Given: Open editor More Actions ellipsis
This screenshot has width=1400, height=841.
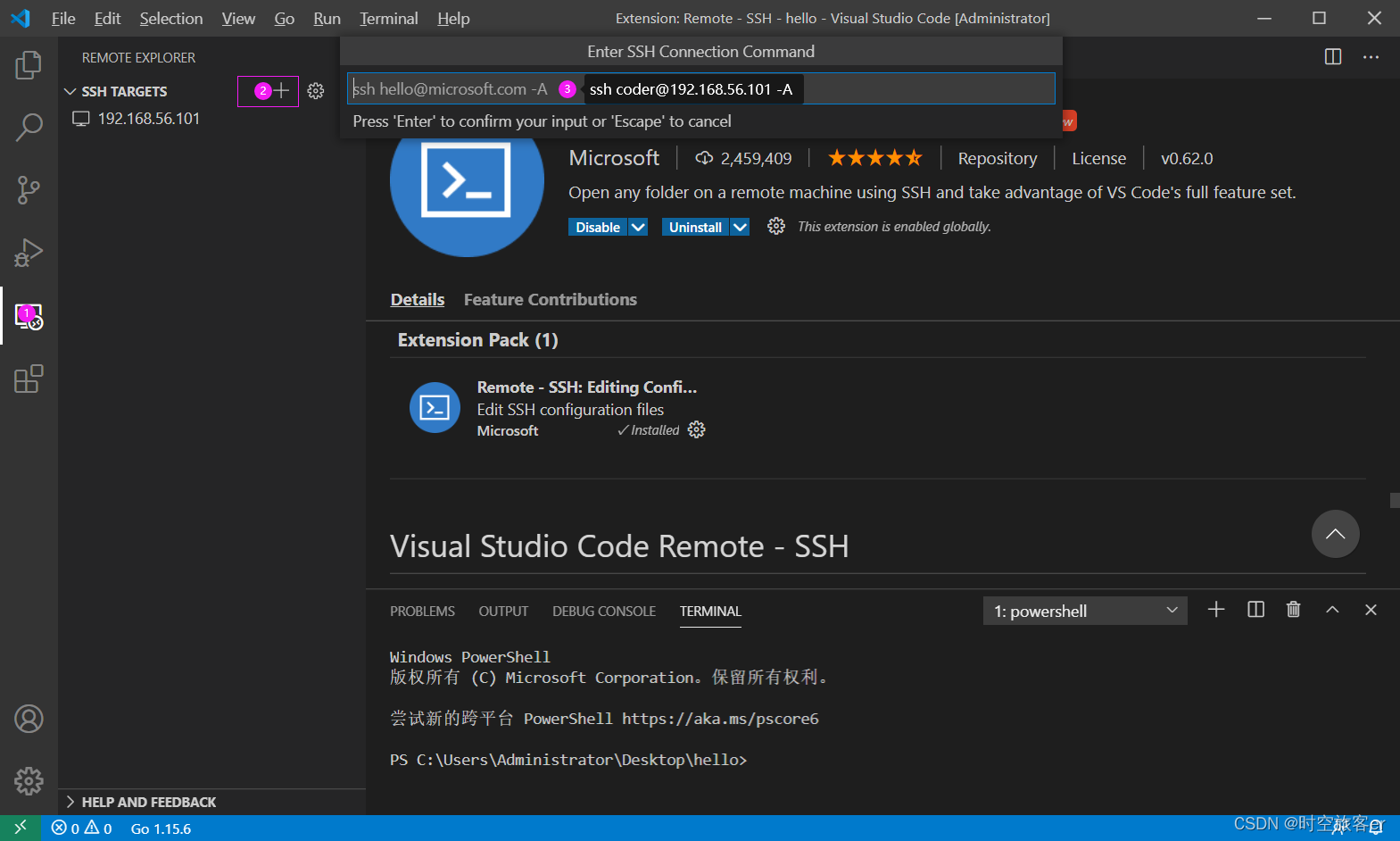Looking at the screenshot, I should [x=1371, y=57].
